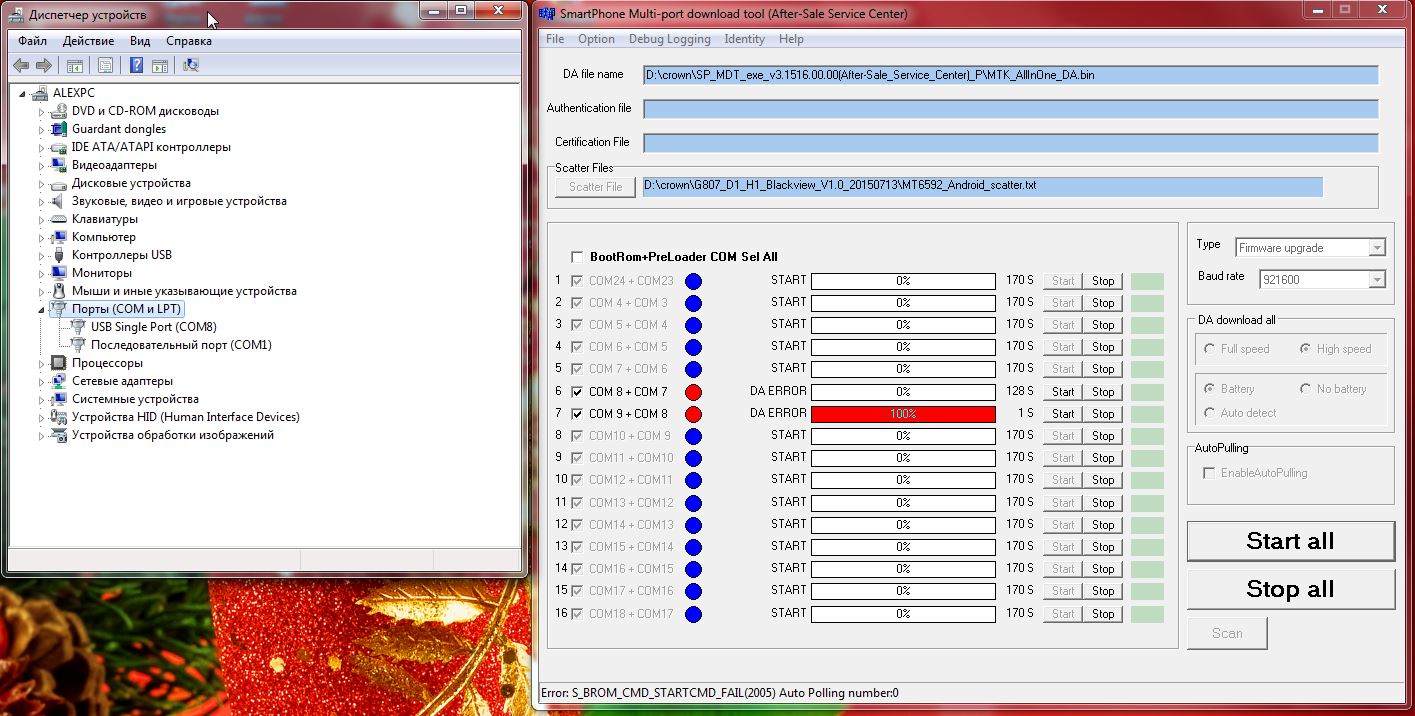Click the scan for hardware changes icon
1415x716 pixels.
191,66
